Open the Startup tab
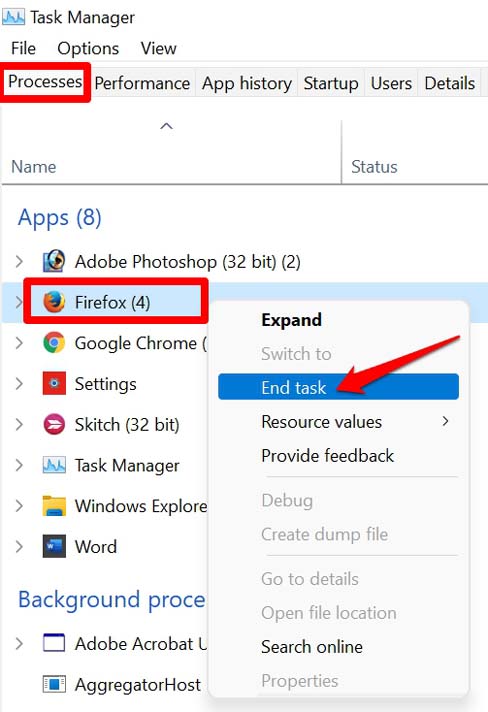488x712 pixels. (x=331, y=83)
